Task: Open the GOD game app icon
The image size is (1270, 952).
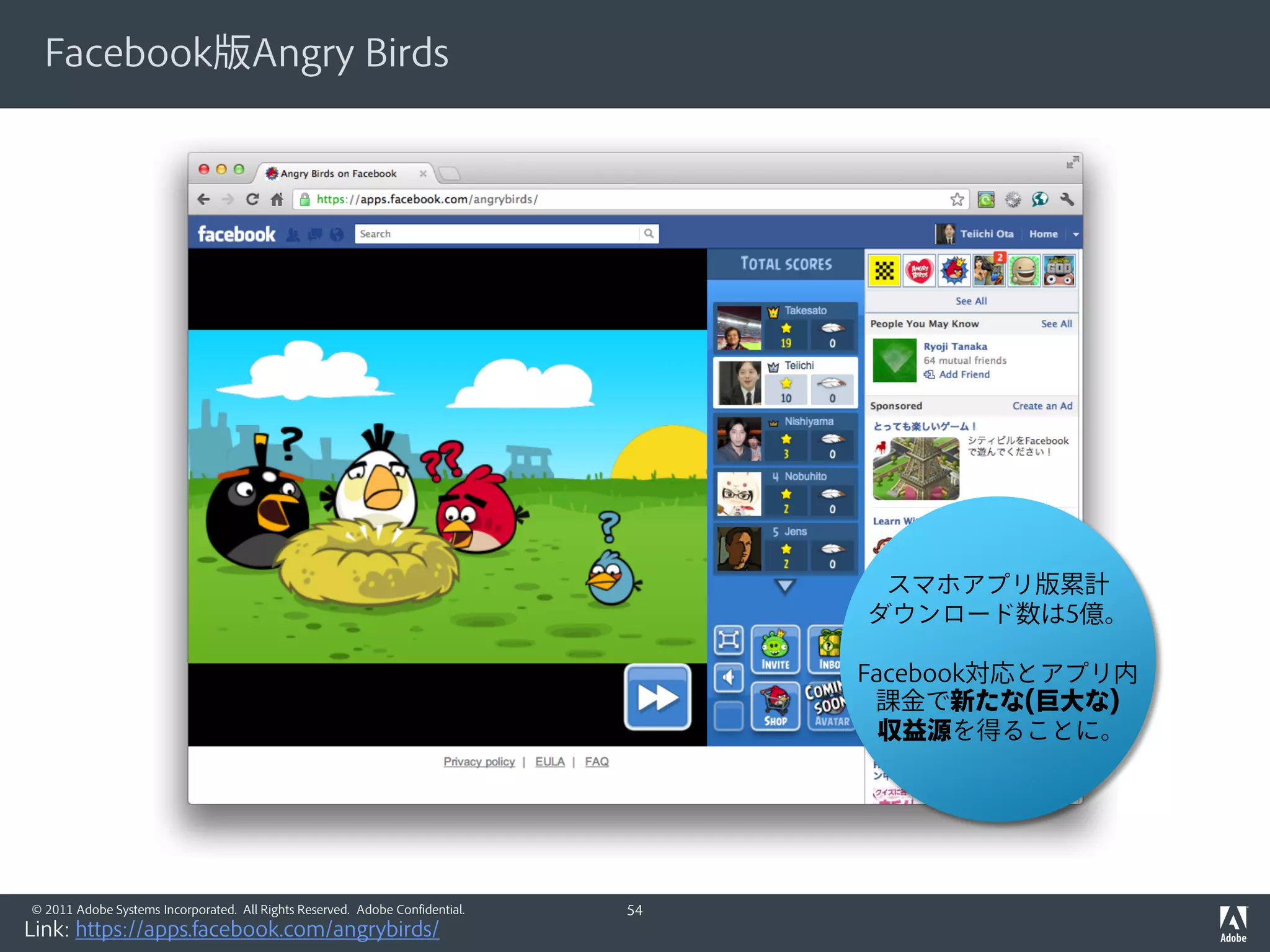Action: click(1059, 271)
